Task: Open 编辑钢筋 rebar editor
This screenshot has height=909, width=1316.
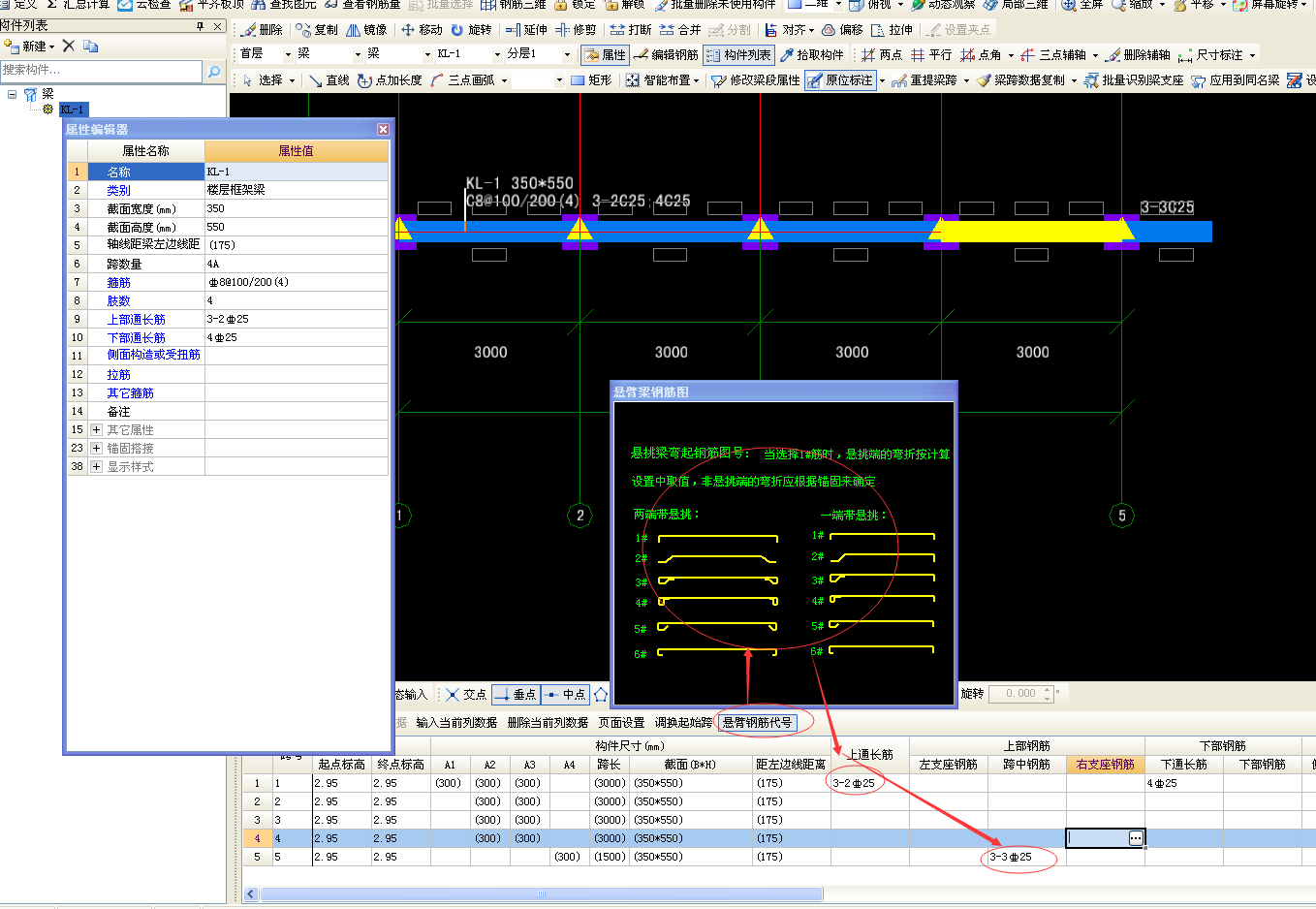Action: click(x=666, y=55)
